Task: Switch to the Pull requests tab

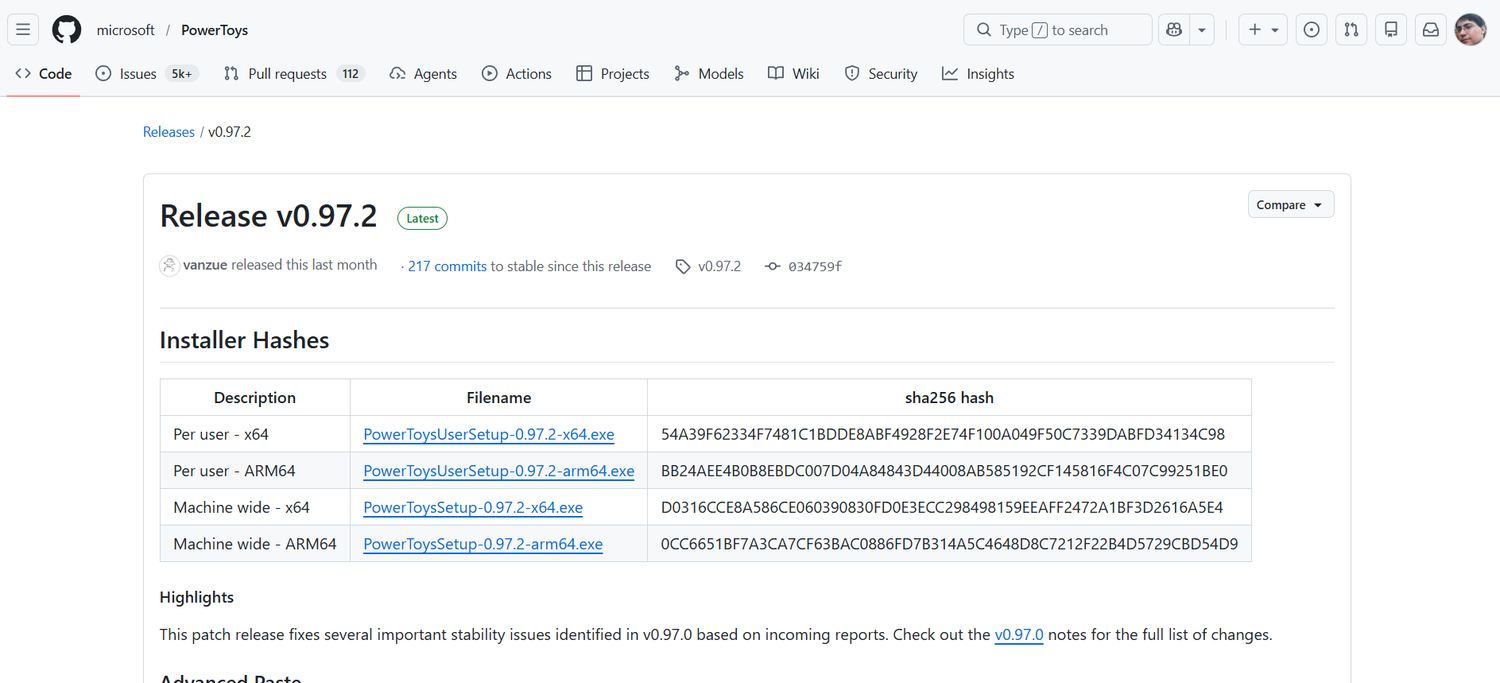Action: 294,74
